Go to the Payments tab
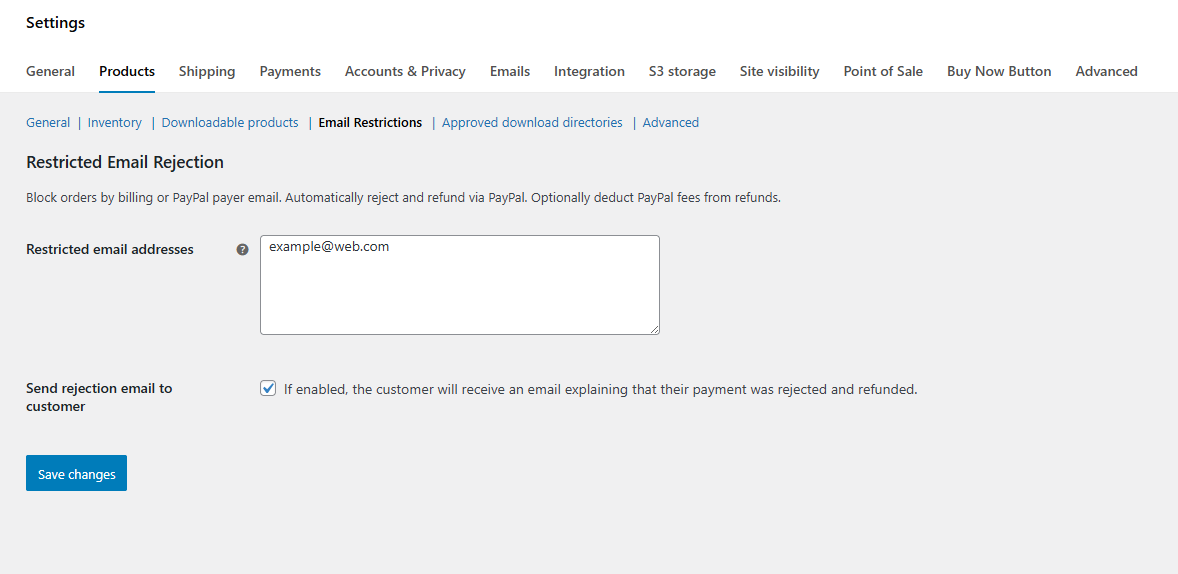The height and width of the screenshot is (574, 1178). pyautogui.click(x=290, y=71)
